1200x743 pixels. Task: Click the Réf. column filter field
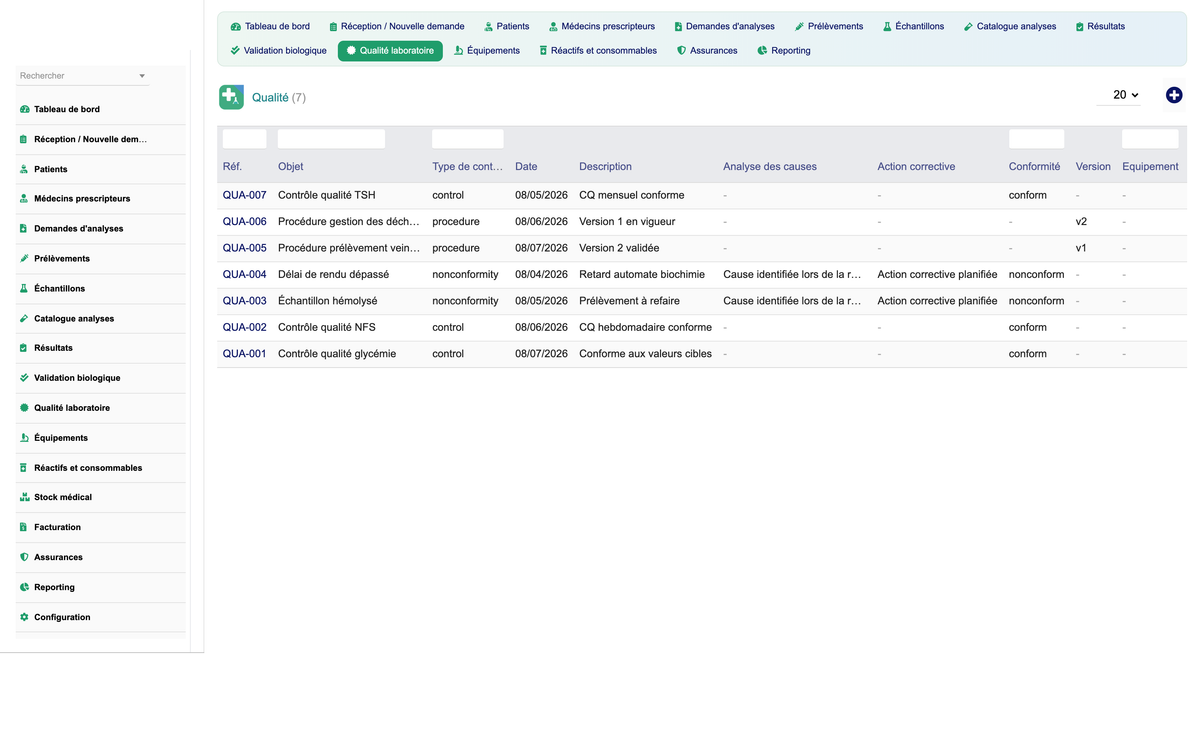[x=244, y=139]
